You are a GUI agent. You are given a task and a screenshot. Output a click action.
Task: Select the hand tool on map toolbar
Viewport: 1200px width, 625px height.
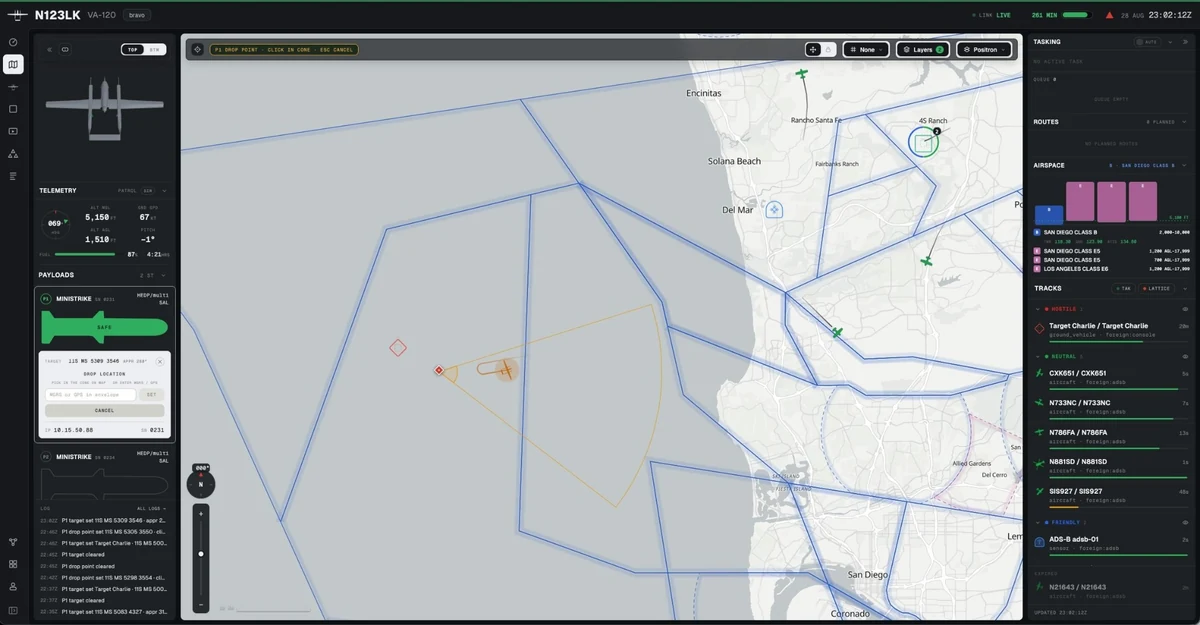[x=828, y=49]
